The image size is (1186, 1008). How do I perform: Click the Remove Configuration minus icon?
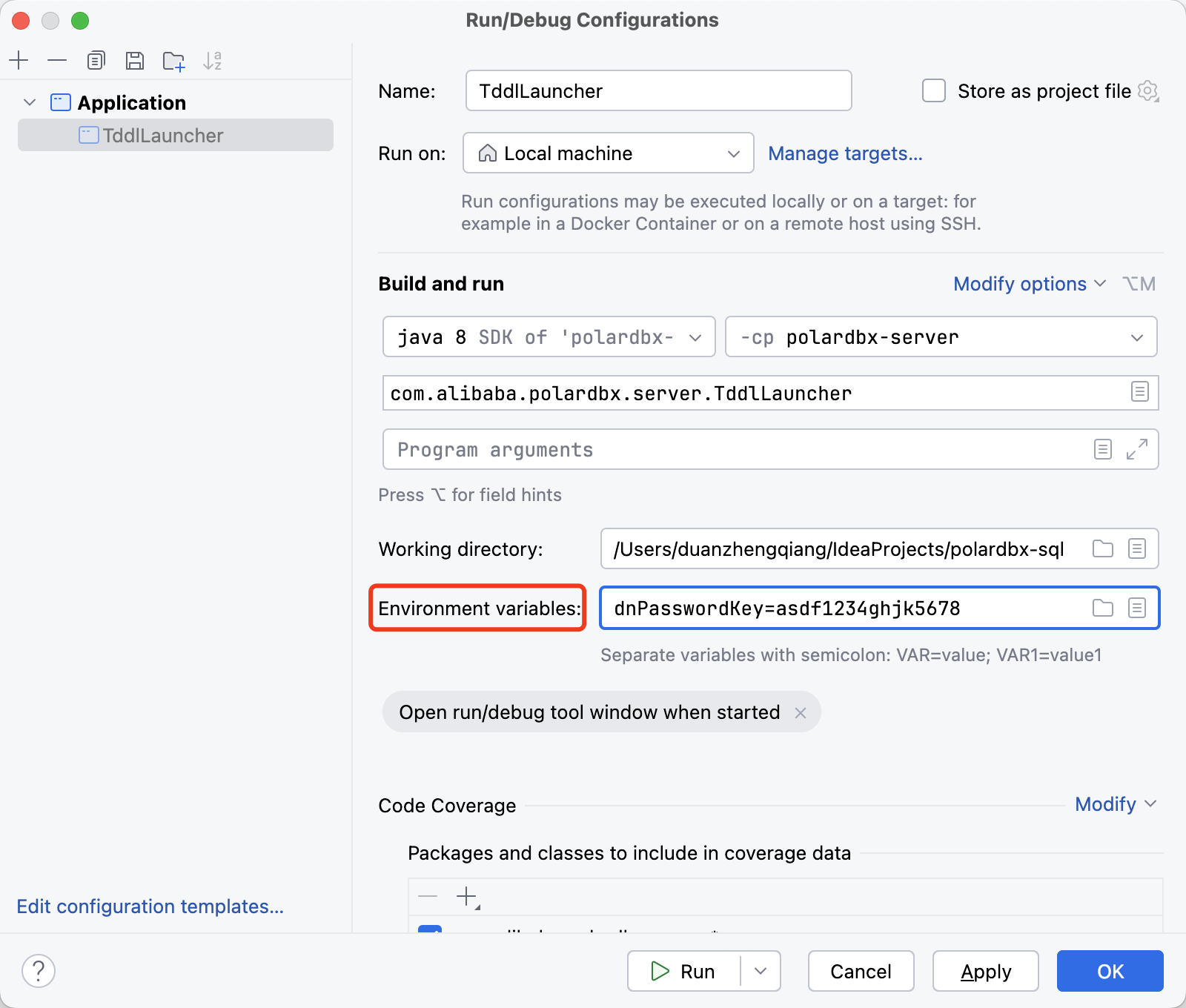tap(57, 60)
